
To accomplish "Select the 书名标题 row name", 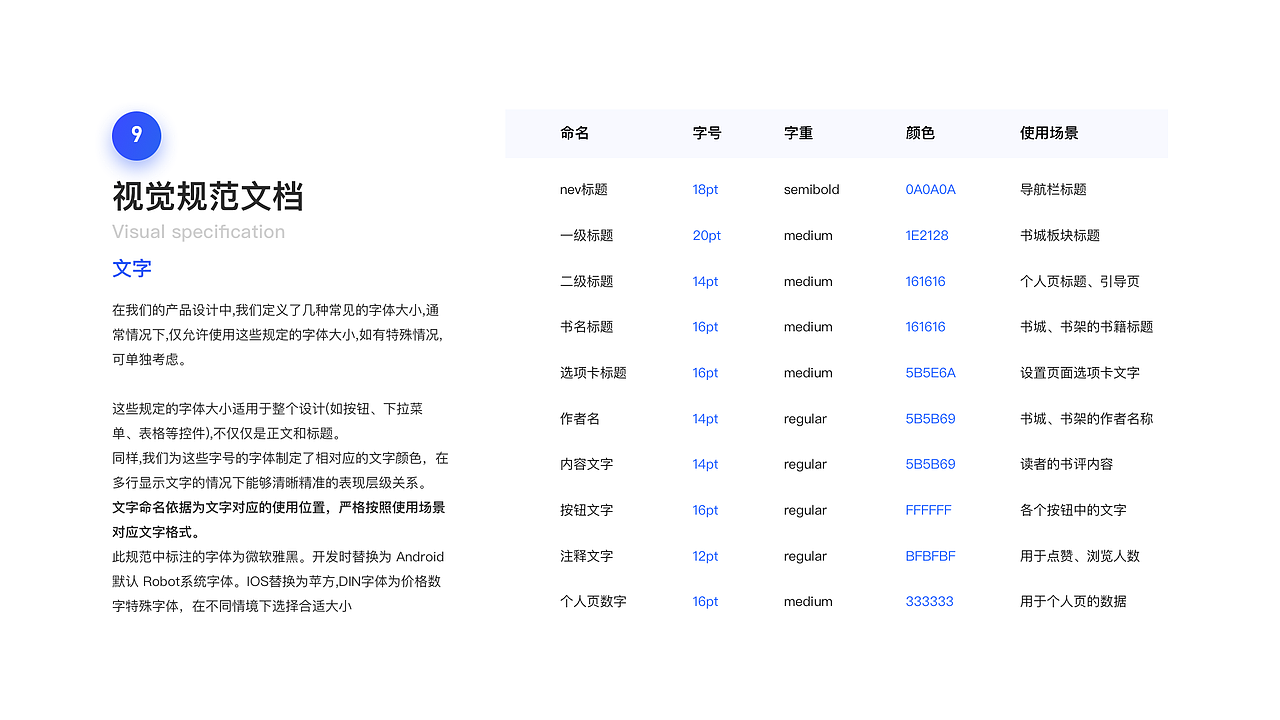I will 587,327.
